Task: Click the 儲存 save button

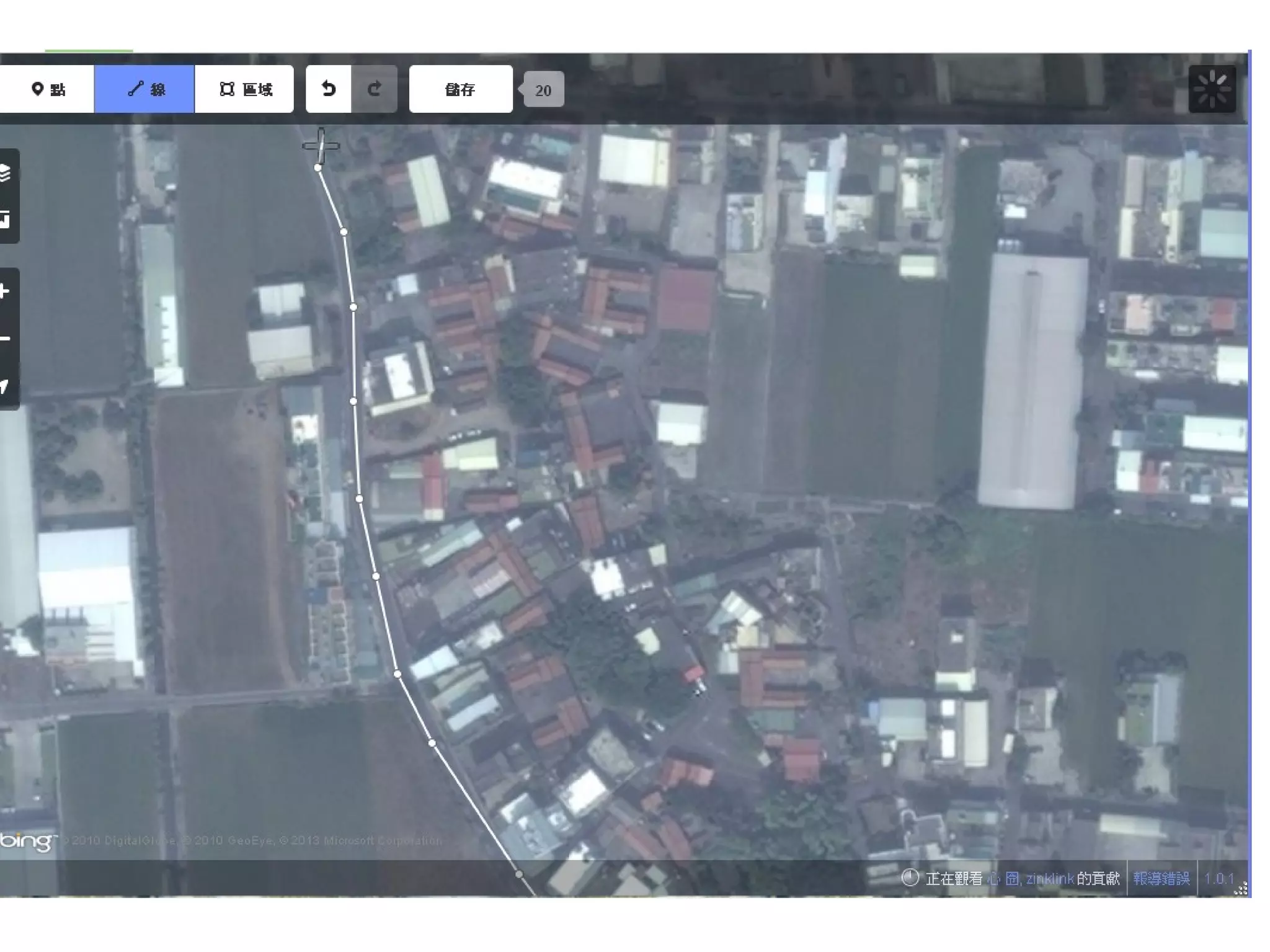Action: [460, 89]
